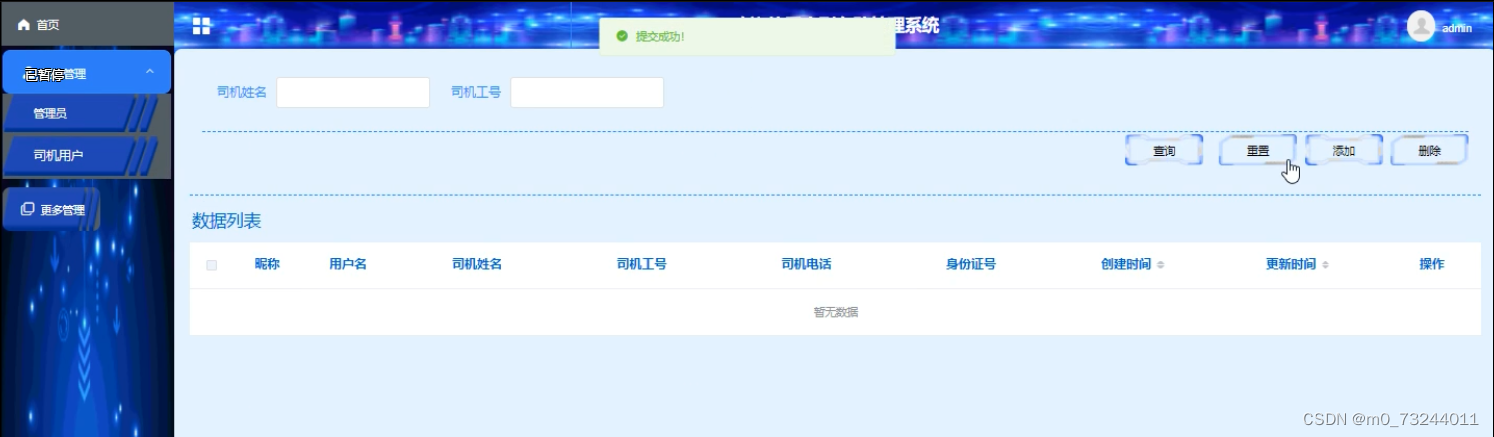Click the 重置 reset button

point(1258,151)
